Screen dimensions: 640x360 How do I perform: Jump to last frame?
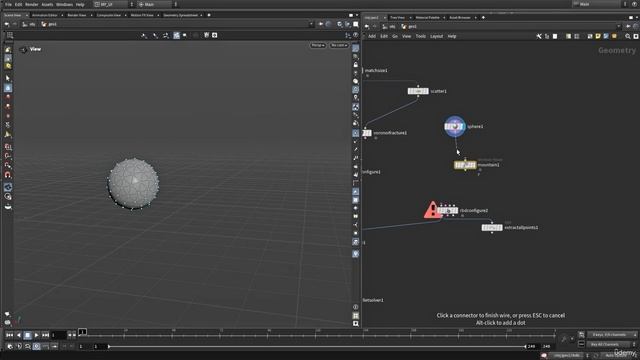pos(45,335)
